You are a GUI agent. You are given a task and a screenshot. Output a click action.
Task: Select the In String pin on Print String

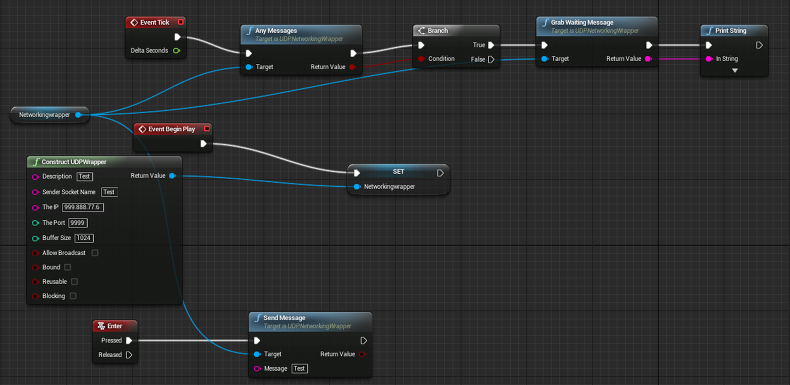pyautogui.click(x=709, y=59)
